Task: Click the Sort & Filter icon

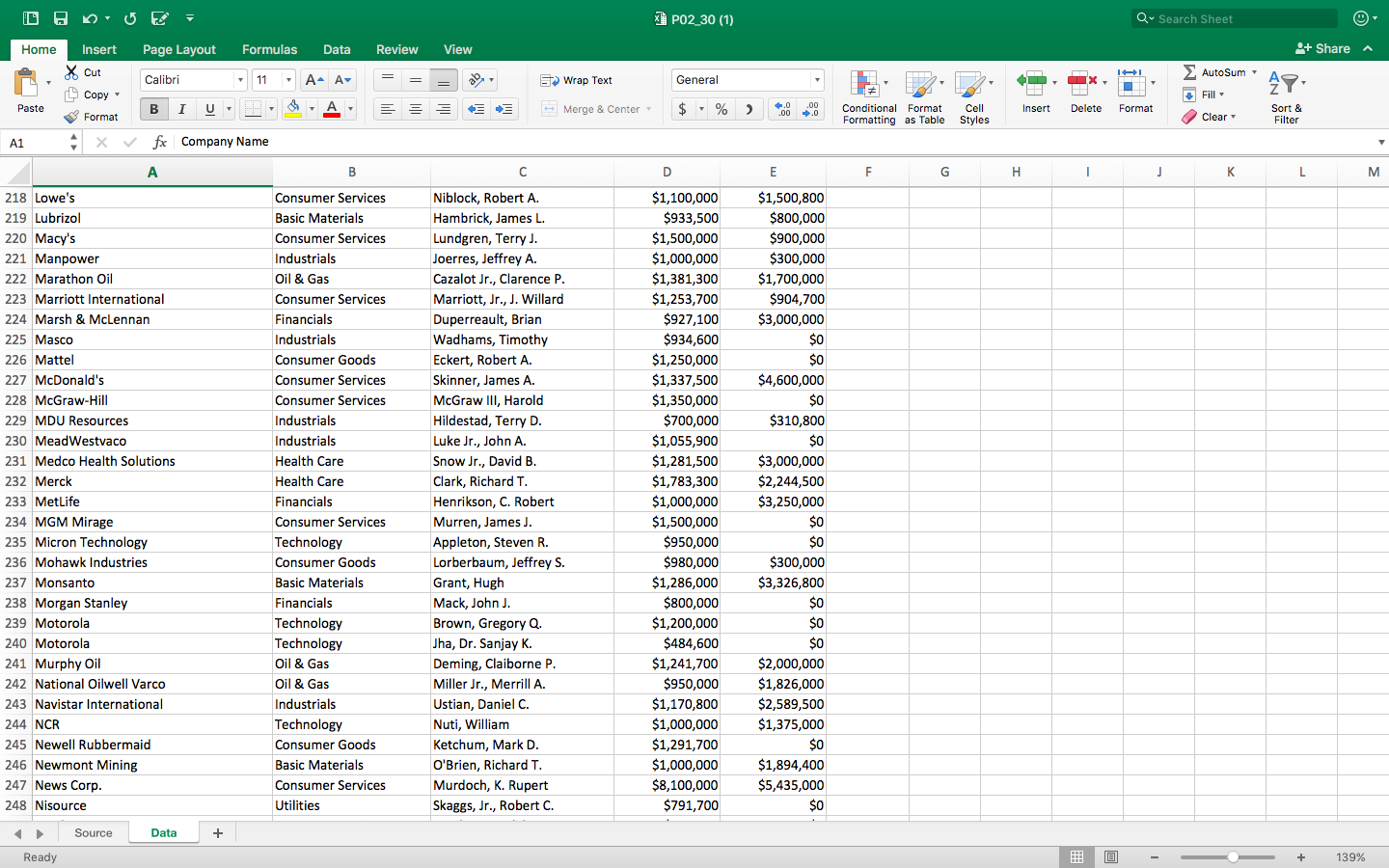Action: 1286,96
